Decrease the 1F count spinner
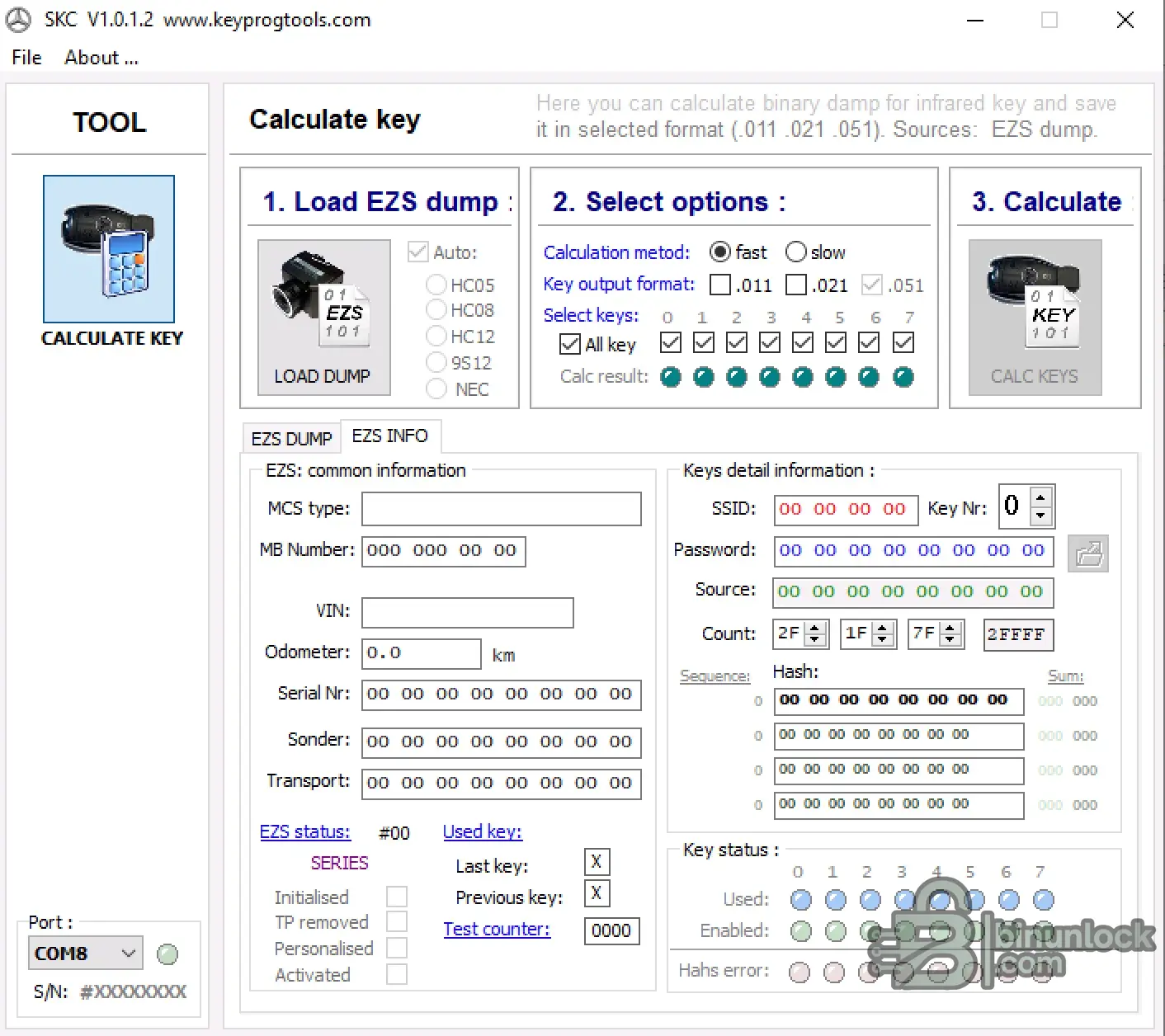 click(x=883, y=640)
